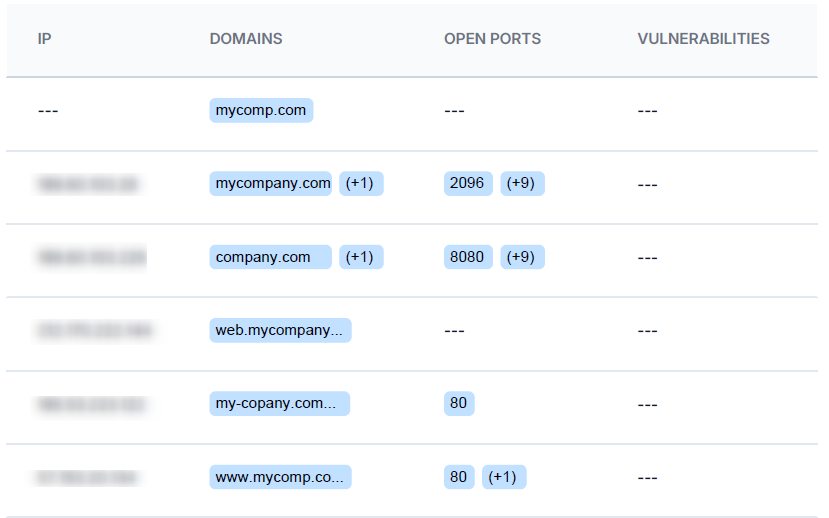This screenshot has width=829, height=518.
Task: Select the 2096 open port tag
Action: point(468,183)
